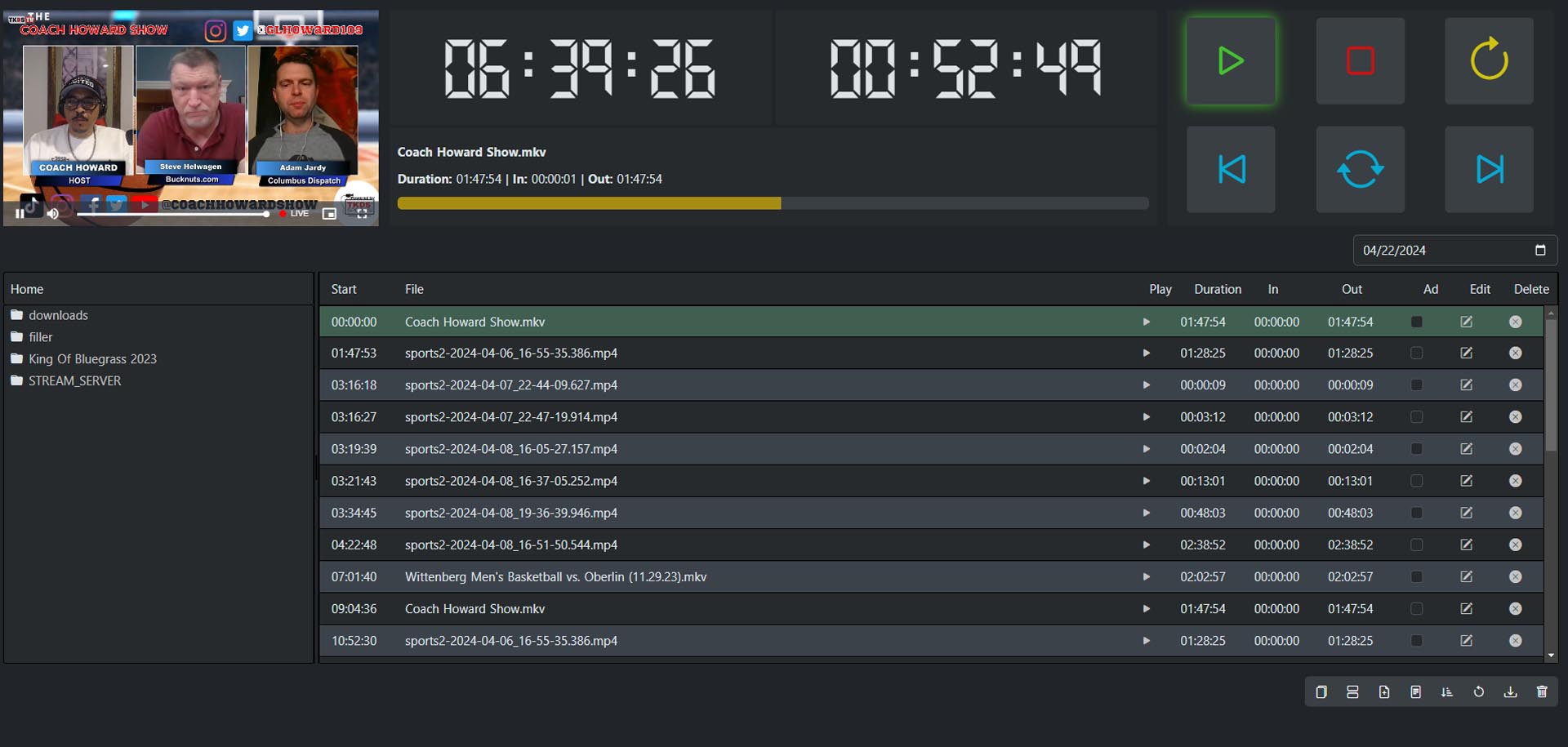Delete the sports2-2024-04-07_22-44-09.627.mp4 row
Viewport: 1568px width, 747px height.
(1515, 385)
